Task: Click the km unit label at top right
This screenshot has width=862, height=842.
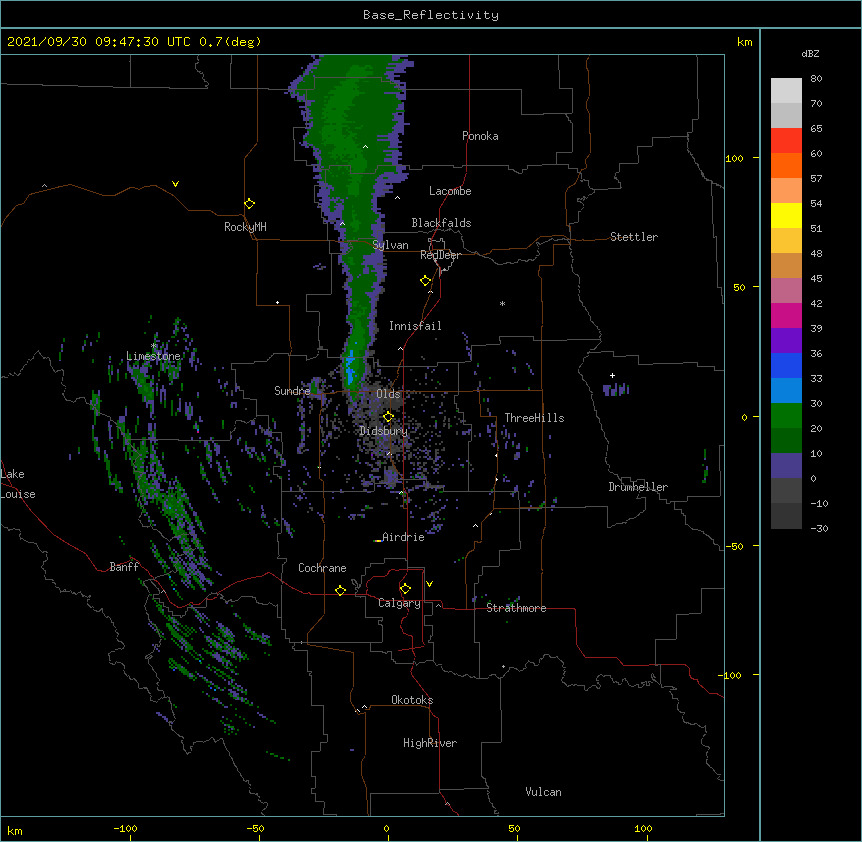Action: [x=744, y=42]
